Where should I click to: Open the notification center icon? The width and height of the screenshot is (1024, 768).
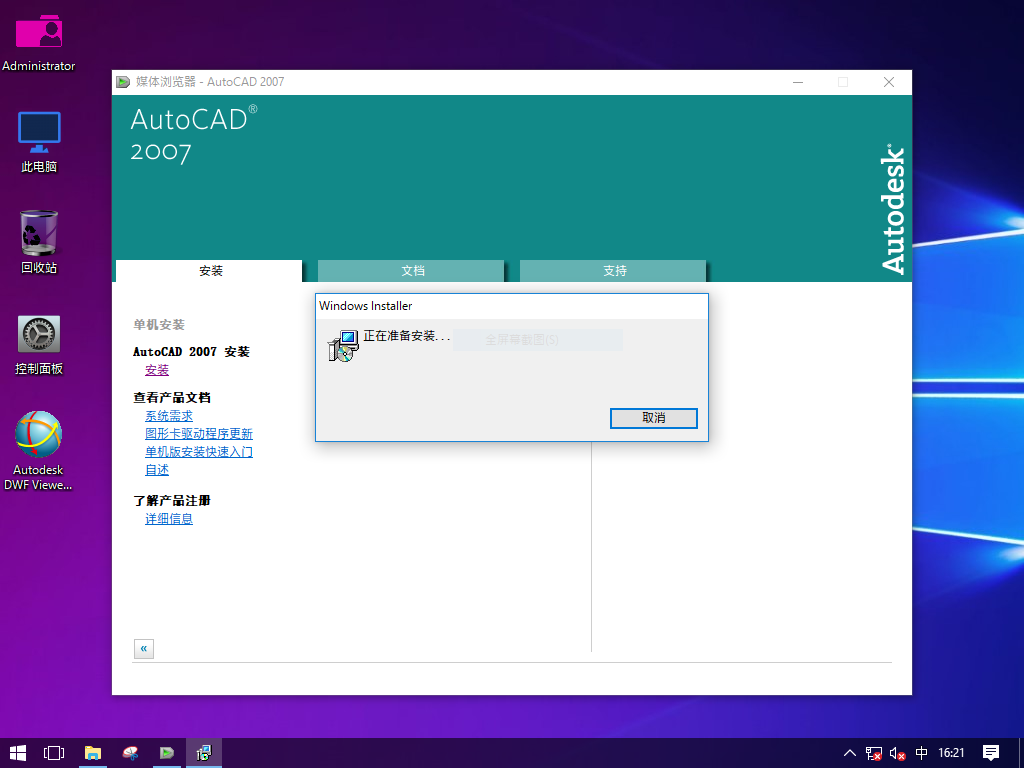click(991, 753)
